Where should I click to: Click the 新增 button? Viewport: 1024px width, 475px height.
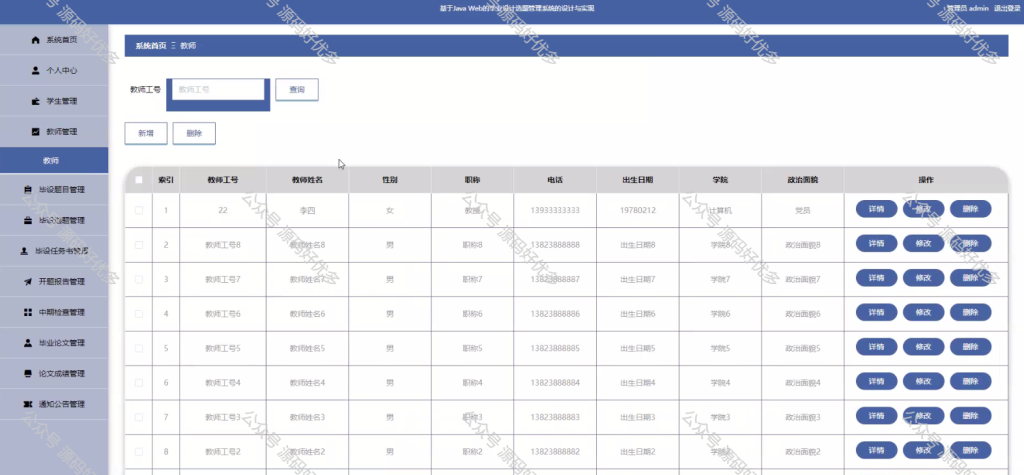(146, 133)
